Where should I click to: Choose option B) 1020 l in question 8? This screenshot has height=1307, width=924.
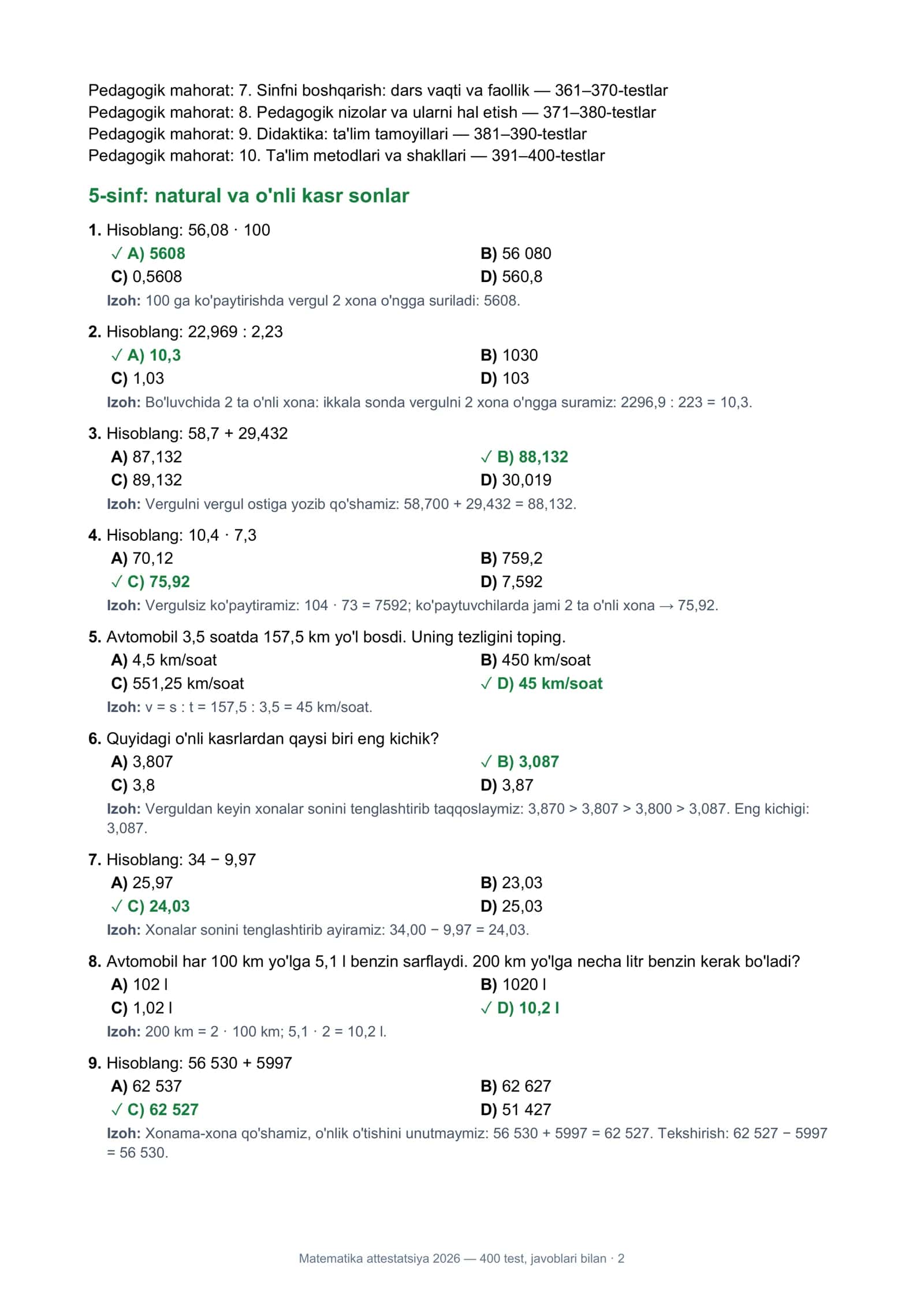pos(513,985)
